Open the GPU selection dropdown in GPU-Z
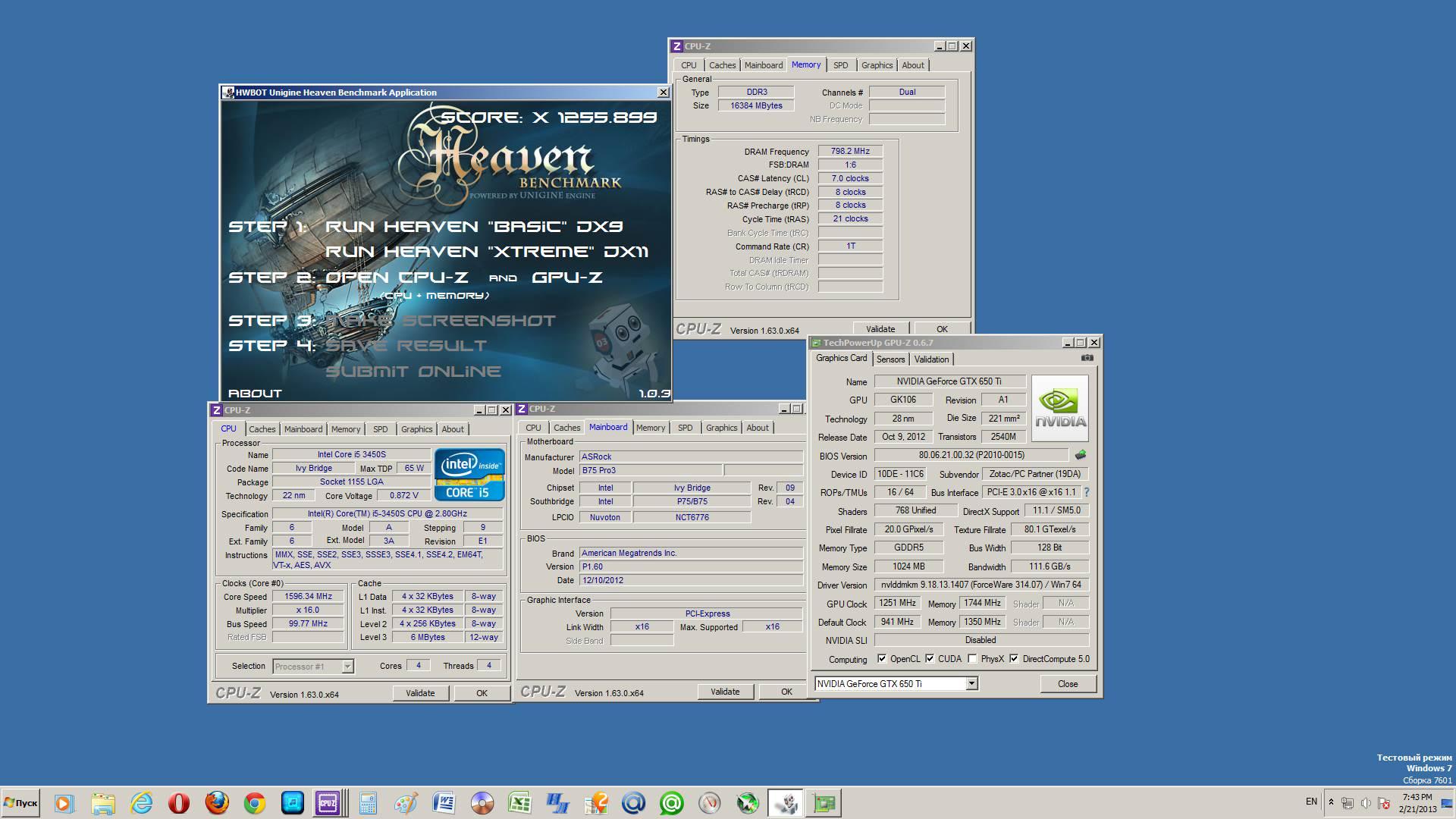 [x=971, y=683]
